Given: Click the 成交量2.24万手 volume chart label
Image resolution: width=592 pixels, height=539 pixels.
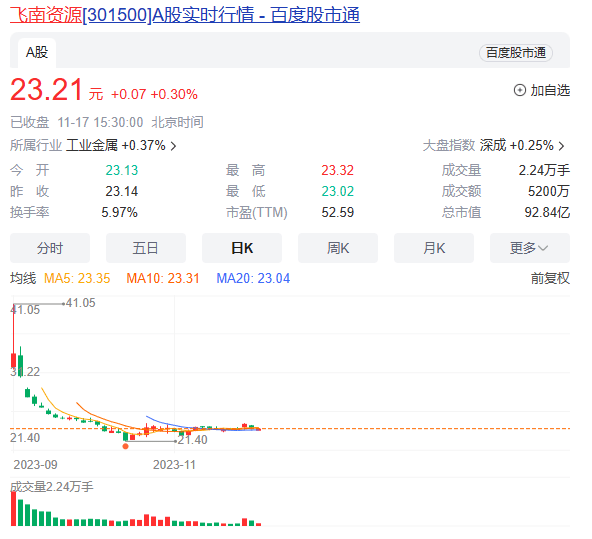Looking at the screenshot, I should pos(52,487).
